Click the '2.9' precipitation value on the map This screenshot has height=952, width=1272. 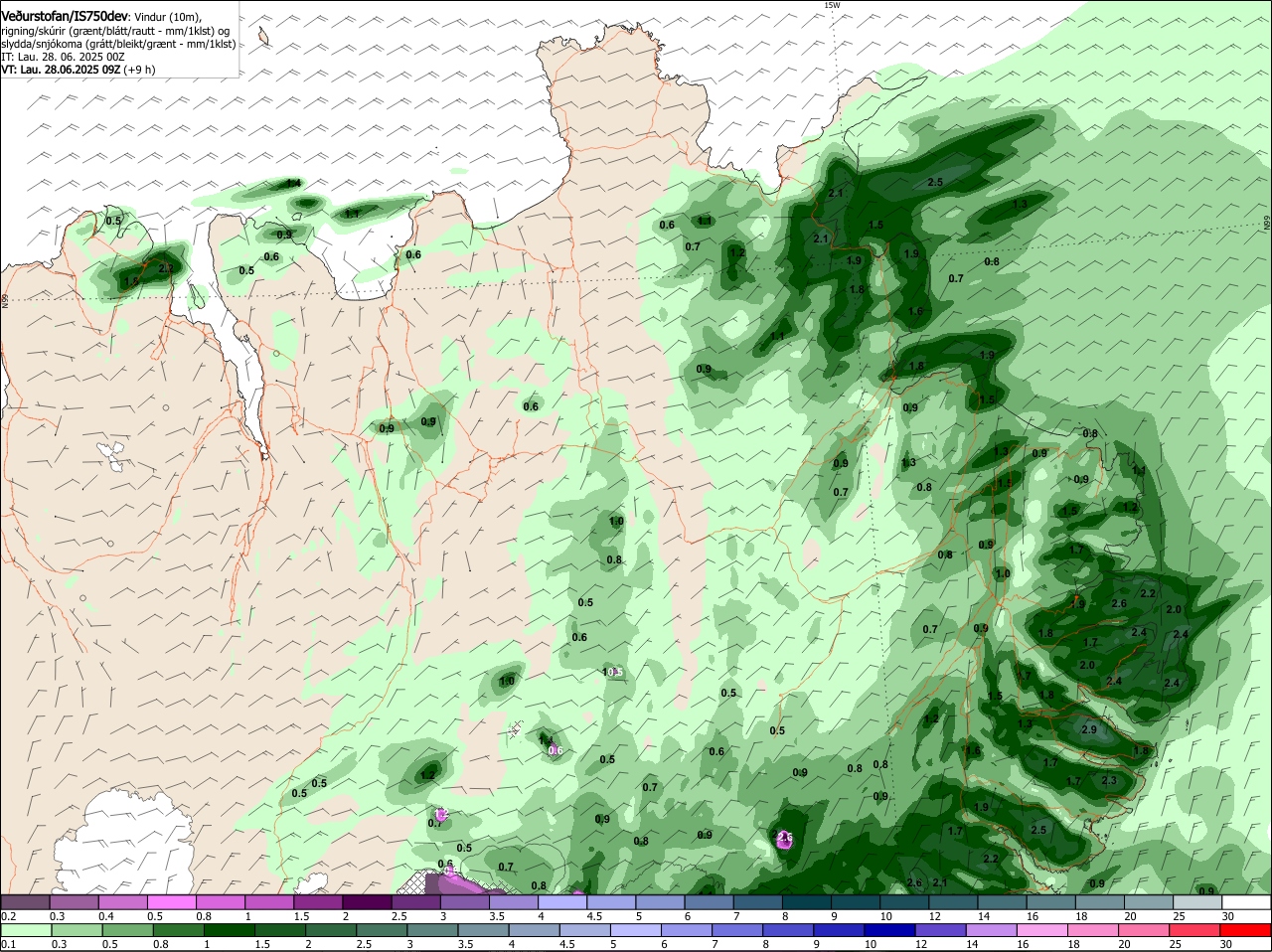click(x=1088, y=730)
